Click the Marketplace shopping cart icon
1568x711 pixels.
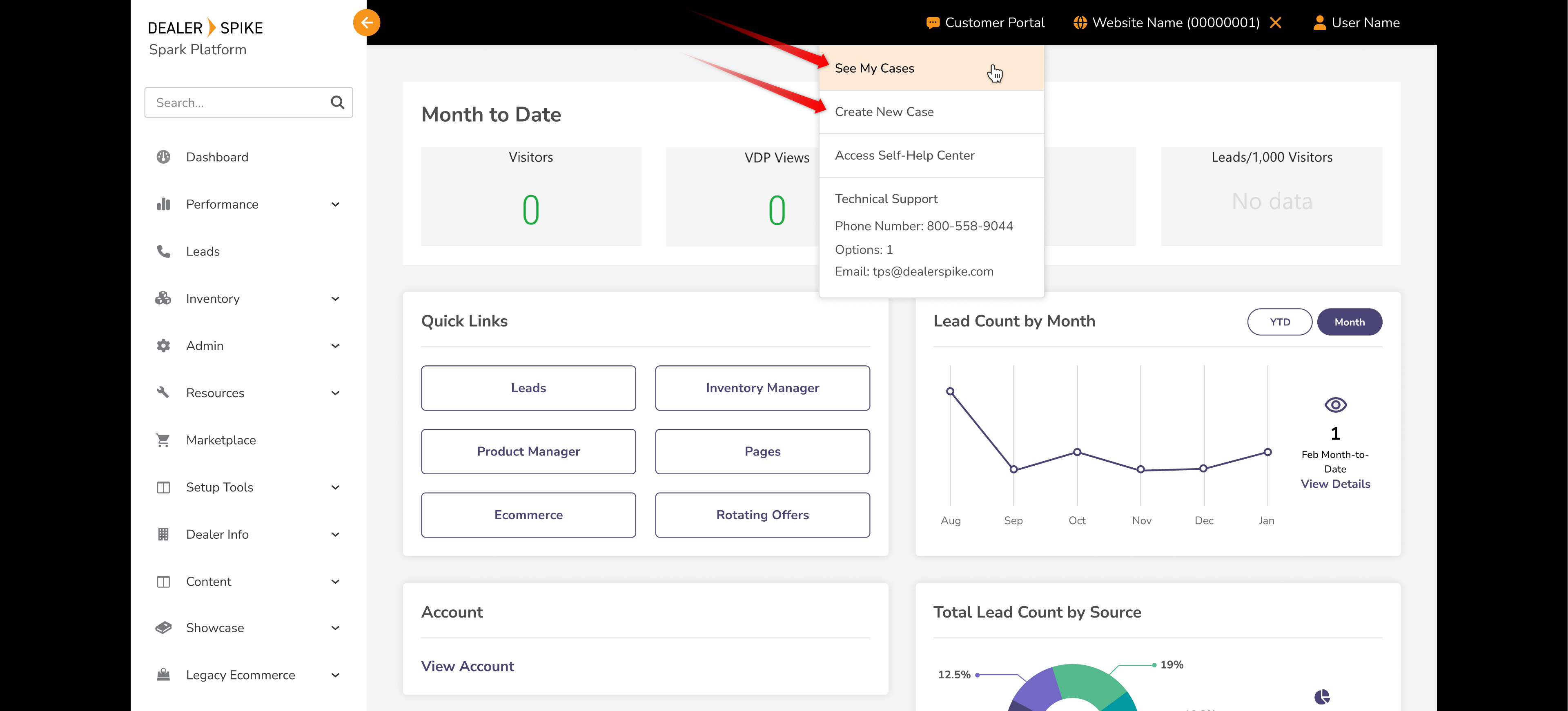pyautogui.click(x=163, y=440)
